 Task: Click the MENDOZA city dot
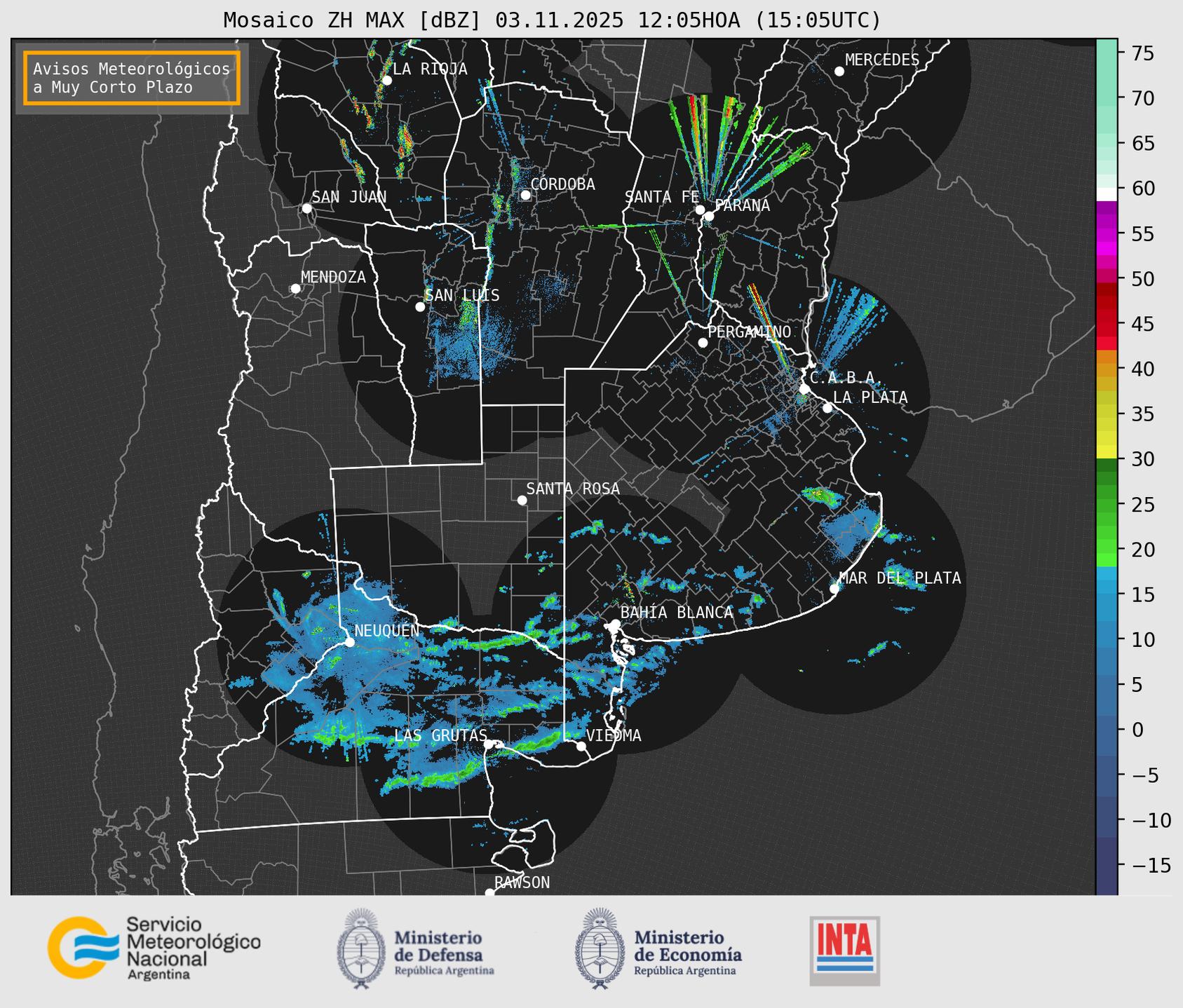pyautogui.click(x=295, y=289)
